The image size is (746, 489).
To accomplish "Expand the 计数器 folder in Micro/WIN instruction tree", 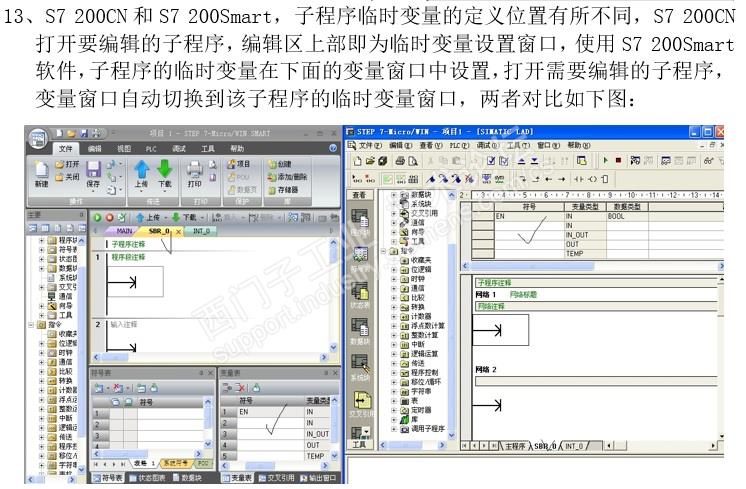I will (x=393, y=316).
